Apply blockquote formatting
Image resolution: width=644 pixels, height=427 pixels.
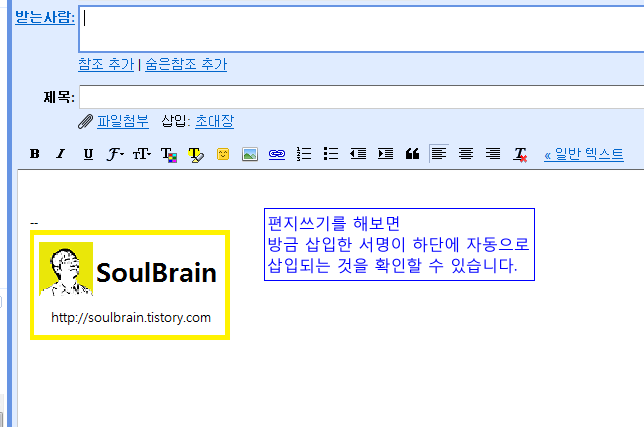pos(412,154)
